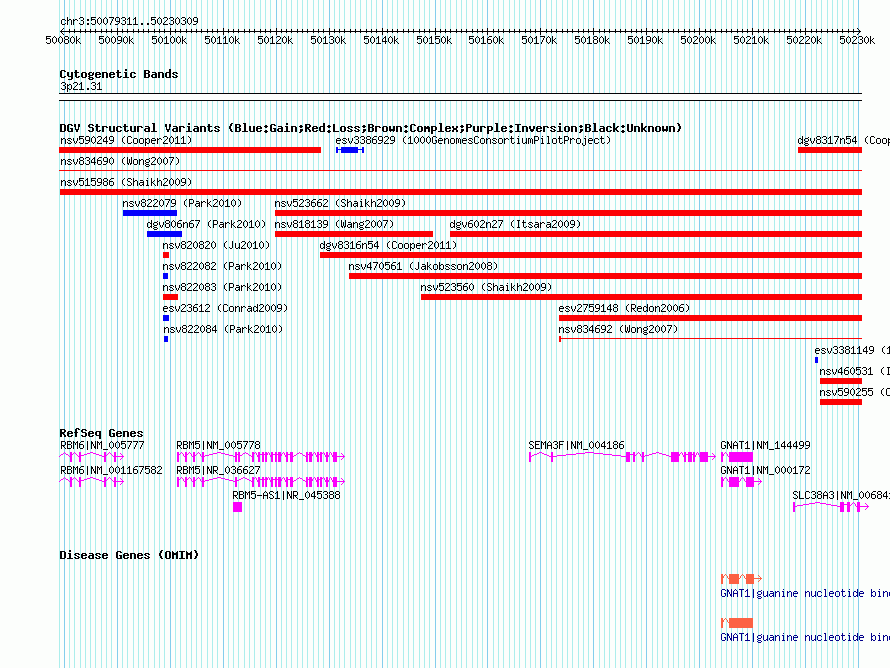Click the dgv602n27 (Itsara2009) label
The height and width of the screenshot is (668, 890).
point(515,224)
